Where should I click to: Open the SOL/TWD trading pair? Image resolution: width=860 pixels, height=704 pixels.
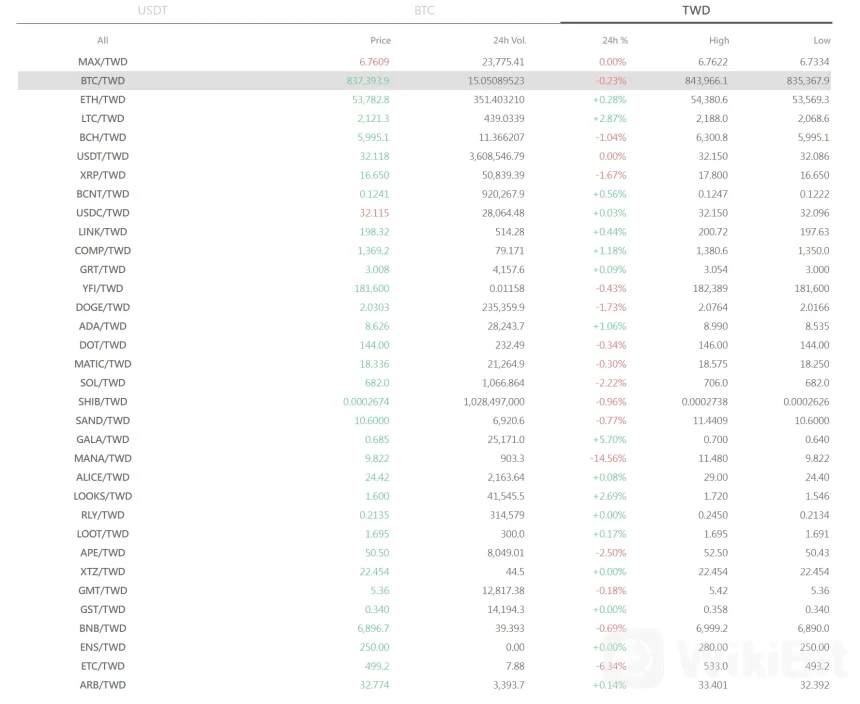coord(102,383)
